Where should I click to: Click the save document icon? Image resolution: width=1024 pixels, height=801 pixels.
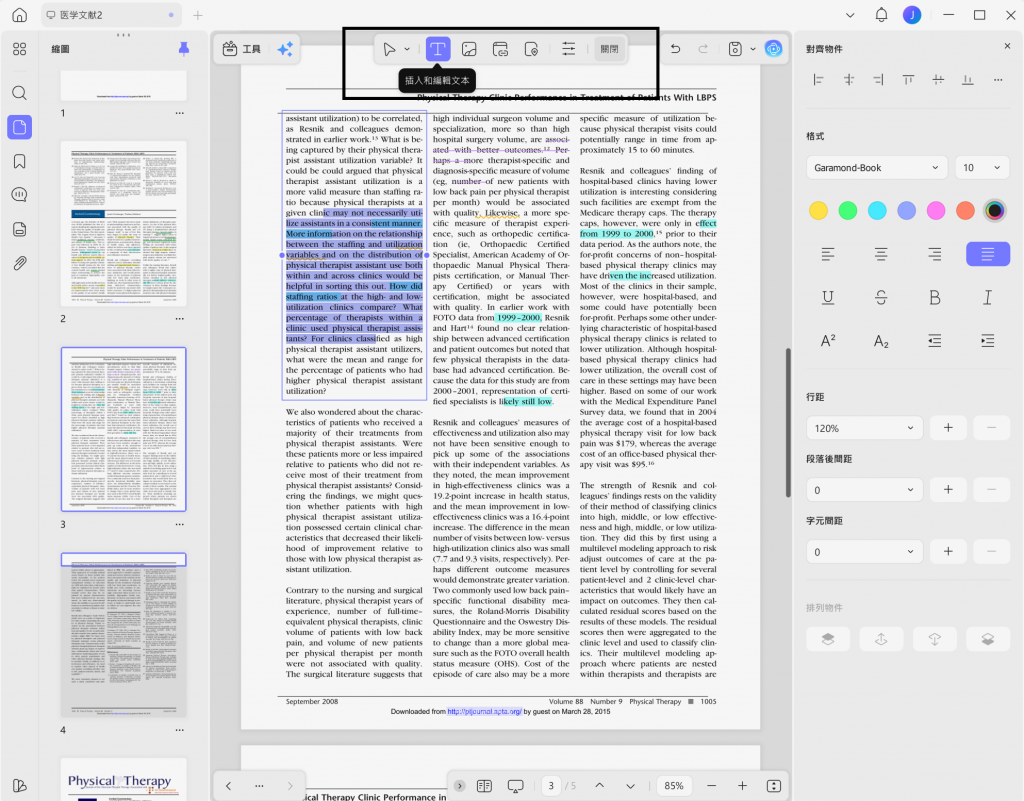(x=735, y=49)
